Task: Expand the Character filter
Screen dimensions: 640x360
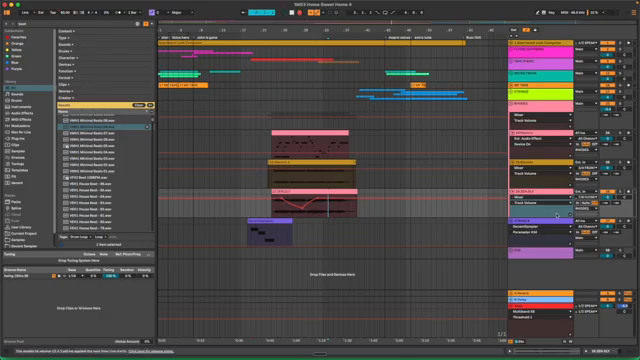Action: (68, 58)
